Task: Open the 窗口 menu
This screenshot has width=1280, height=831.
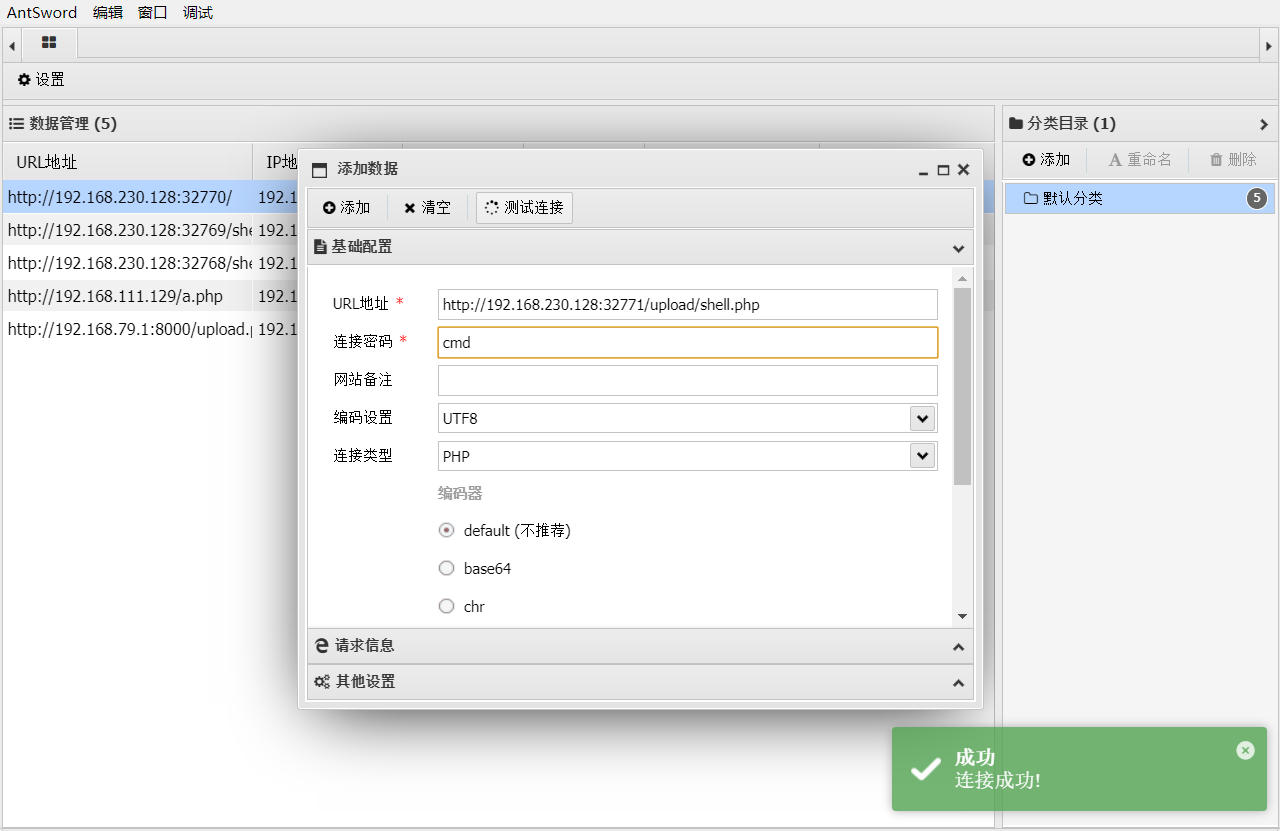Action: [x=153, y=13]
